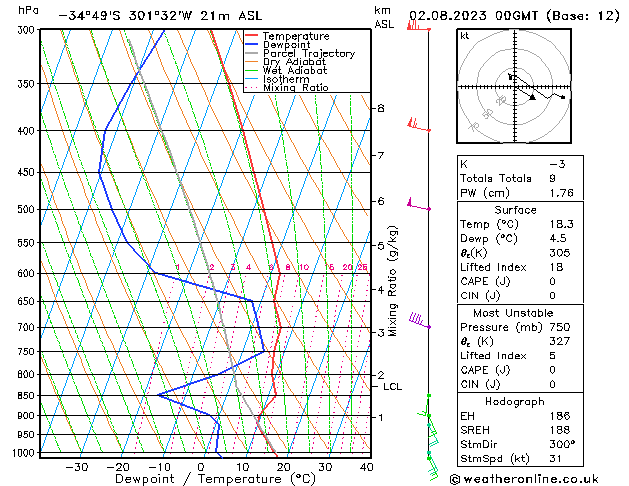
Task: Click the gray Parcel Trajectory legend line
Action: [x=251, y=53]
